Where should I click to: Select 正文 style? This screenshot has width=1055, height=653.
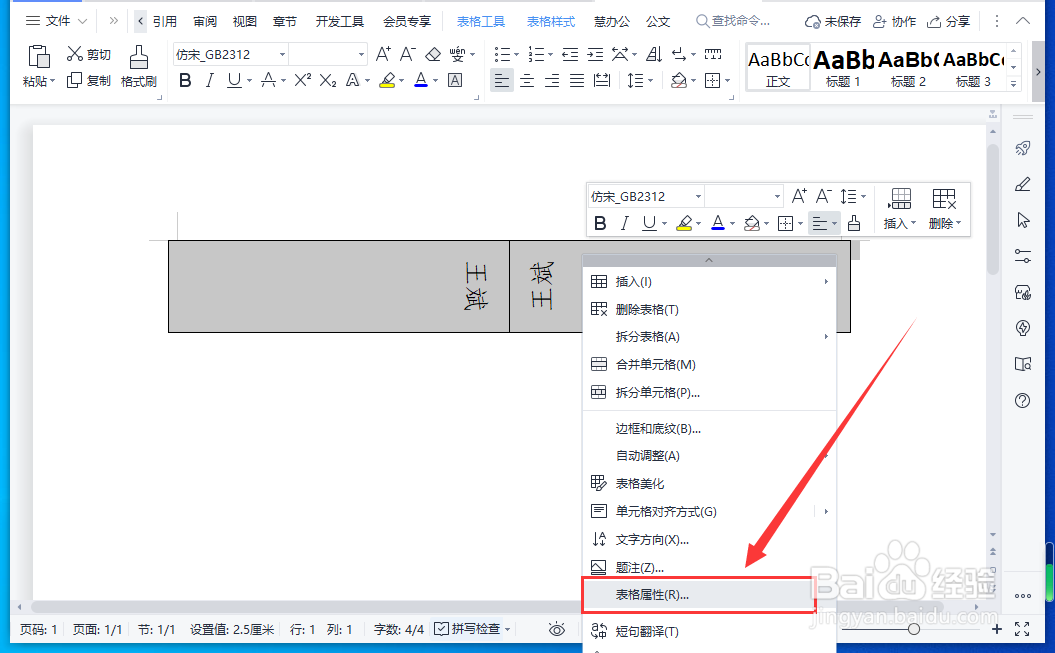tap(778, 68)
